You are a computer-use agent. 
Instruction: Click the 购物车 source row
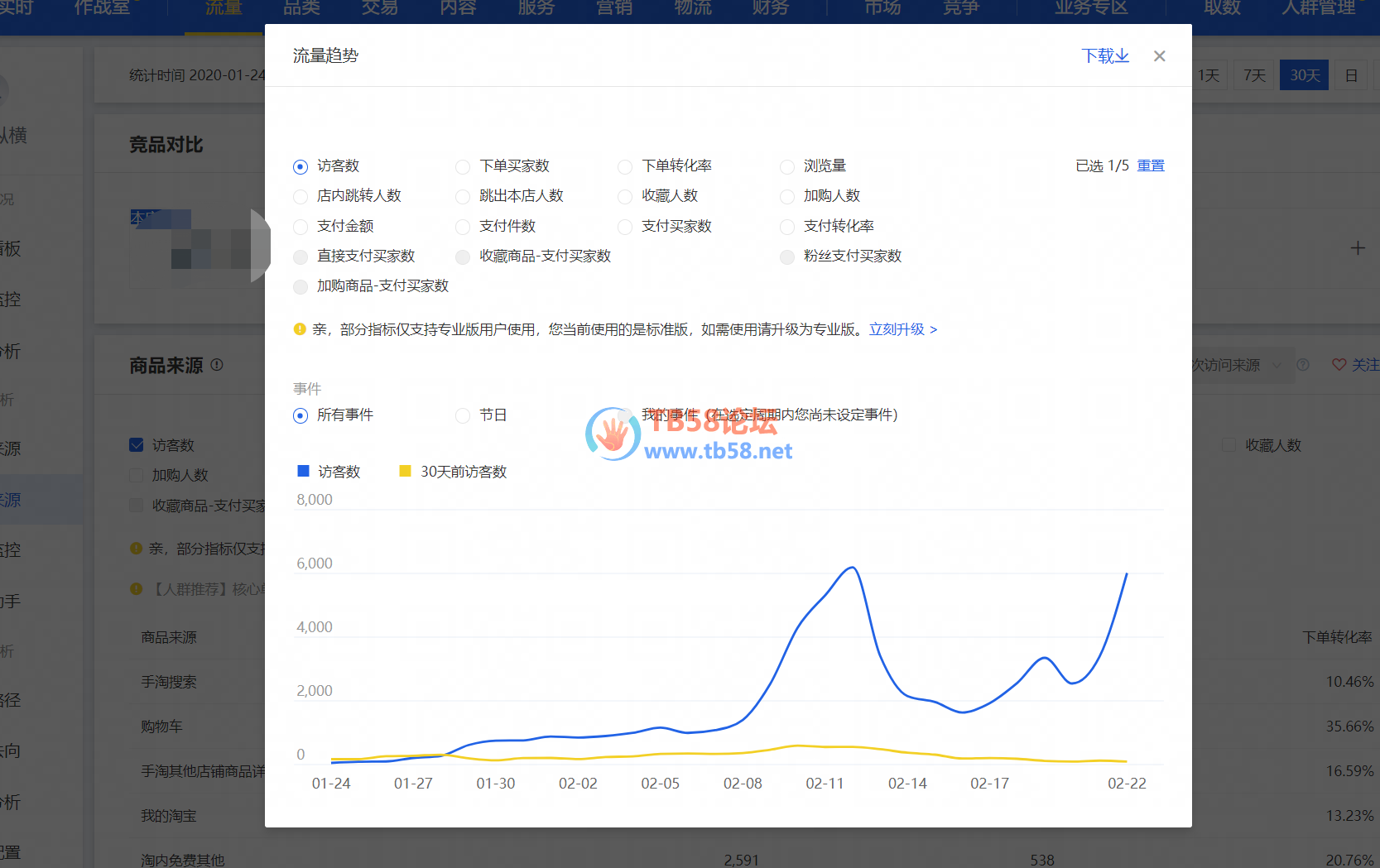click(161, 727)
